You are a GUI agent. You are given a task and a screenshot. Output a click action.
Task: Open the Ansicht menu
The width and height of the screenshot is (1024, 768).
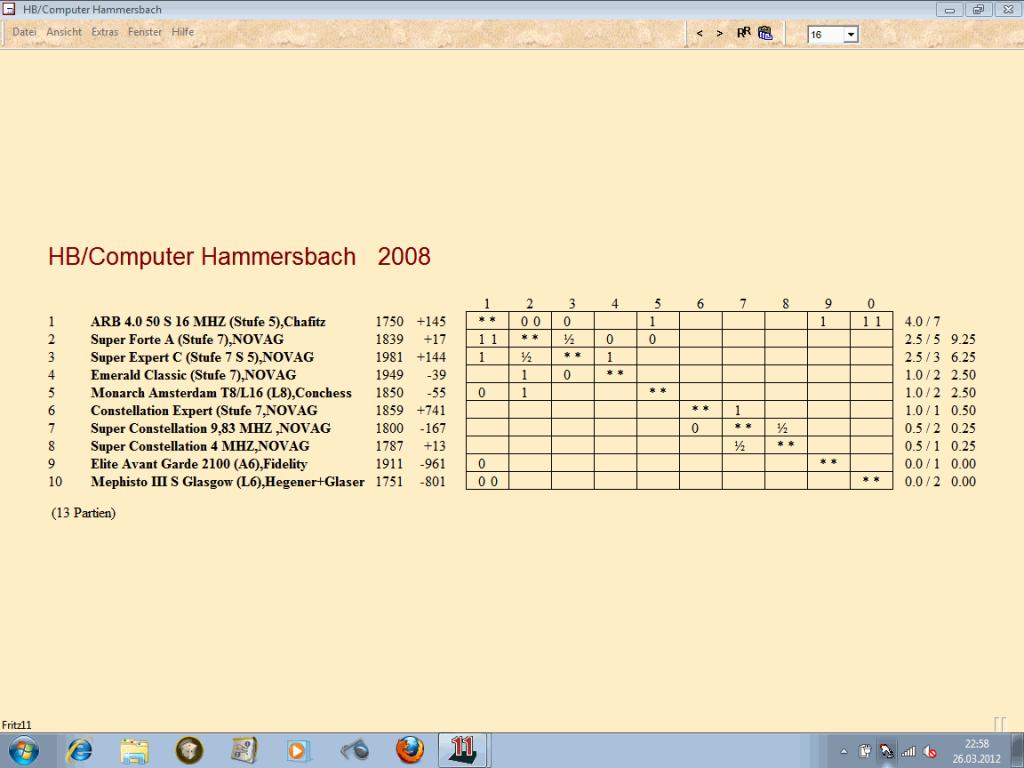(x=64, y=31)
